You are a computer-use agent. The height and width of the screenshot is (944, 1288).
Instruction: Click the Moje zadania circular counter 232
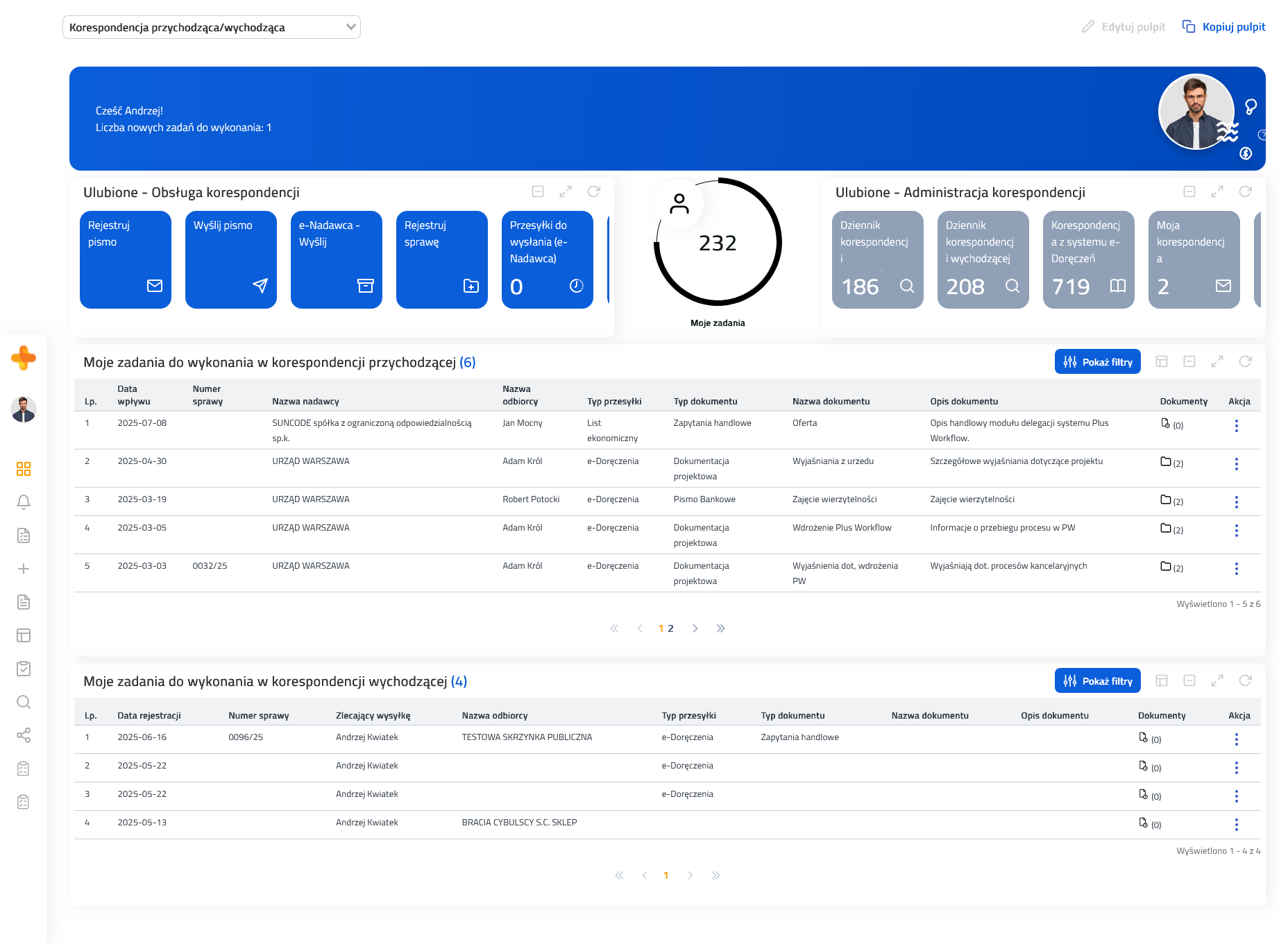(718, 242)
